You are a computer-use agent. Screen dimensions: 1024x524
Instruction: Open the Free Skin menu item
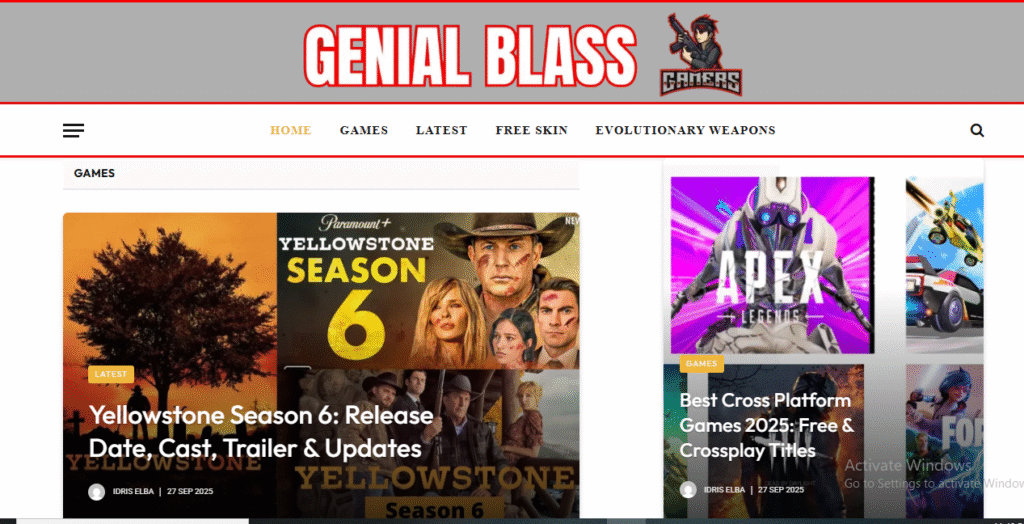coord(532,130)
